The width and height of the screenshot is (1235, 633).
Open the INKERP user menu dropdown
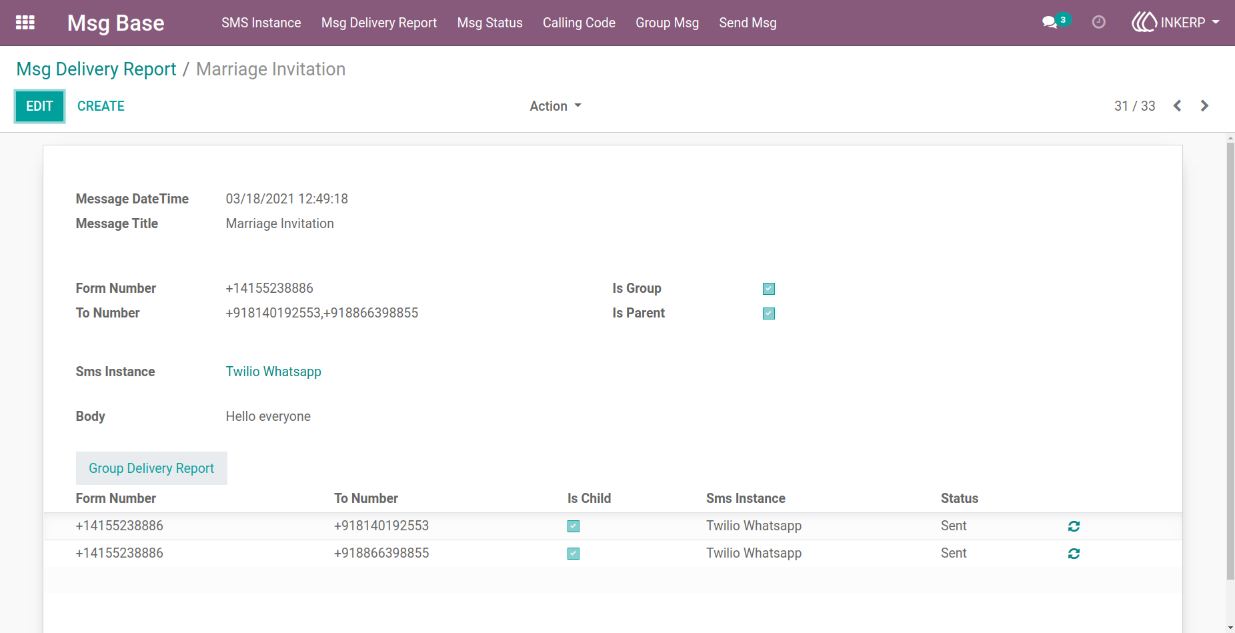[x=1176, y=22]
